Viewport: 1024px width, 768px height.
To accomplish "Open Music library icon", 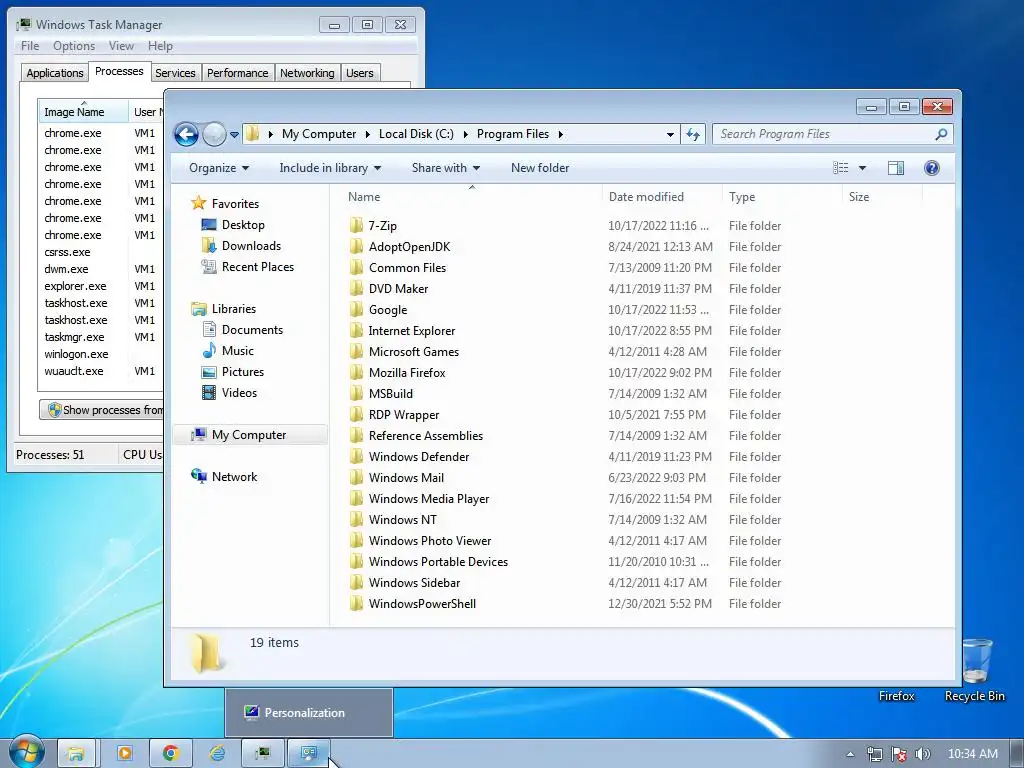I will tap(209, 351).
